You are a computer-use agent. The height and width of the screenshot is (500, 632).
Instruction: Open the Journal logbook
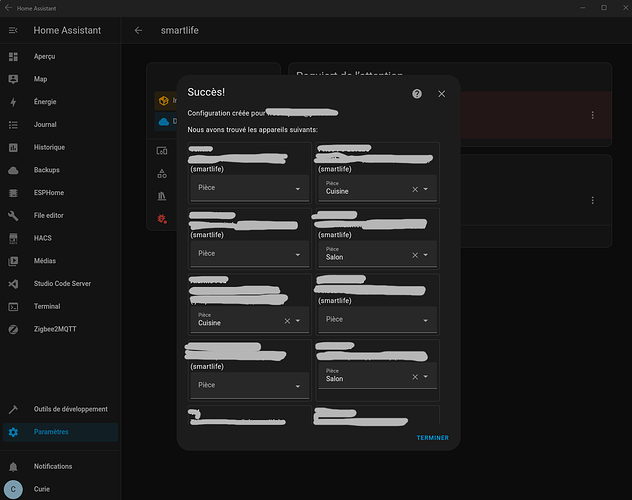(60, 124)
